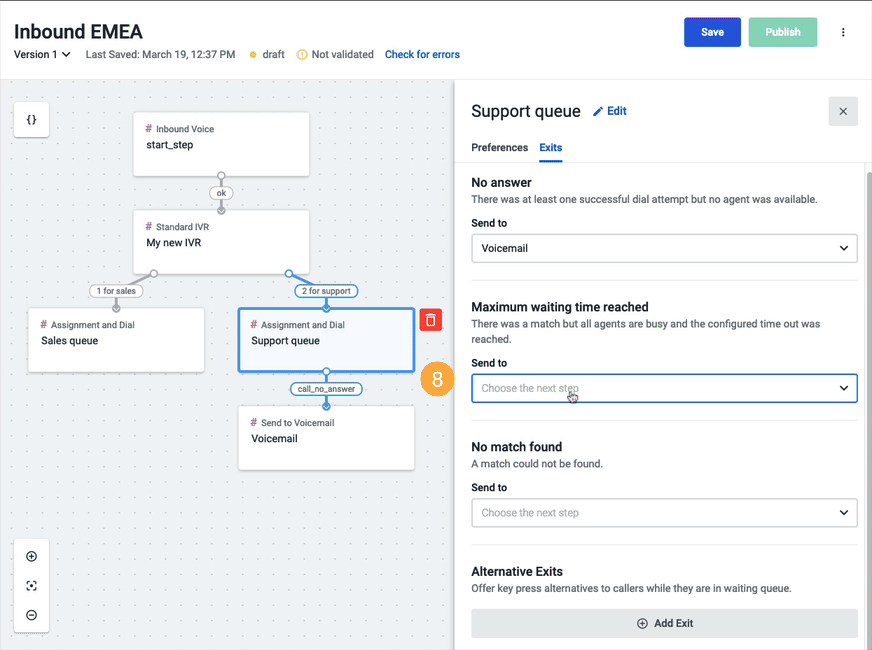Select the Standard IVR My new IVR node

tap(221, 242)
